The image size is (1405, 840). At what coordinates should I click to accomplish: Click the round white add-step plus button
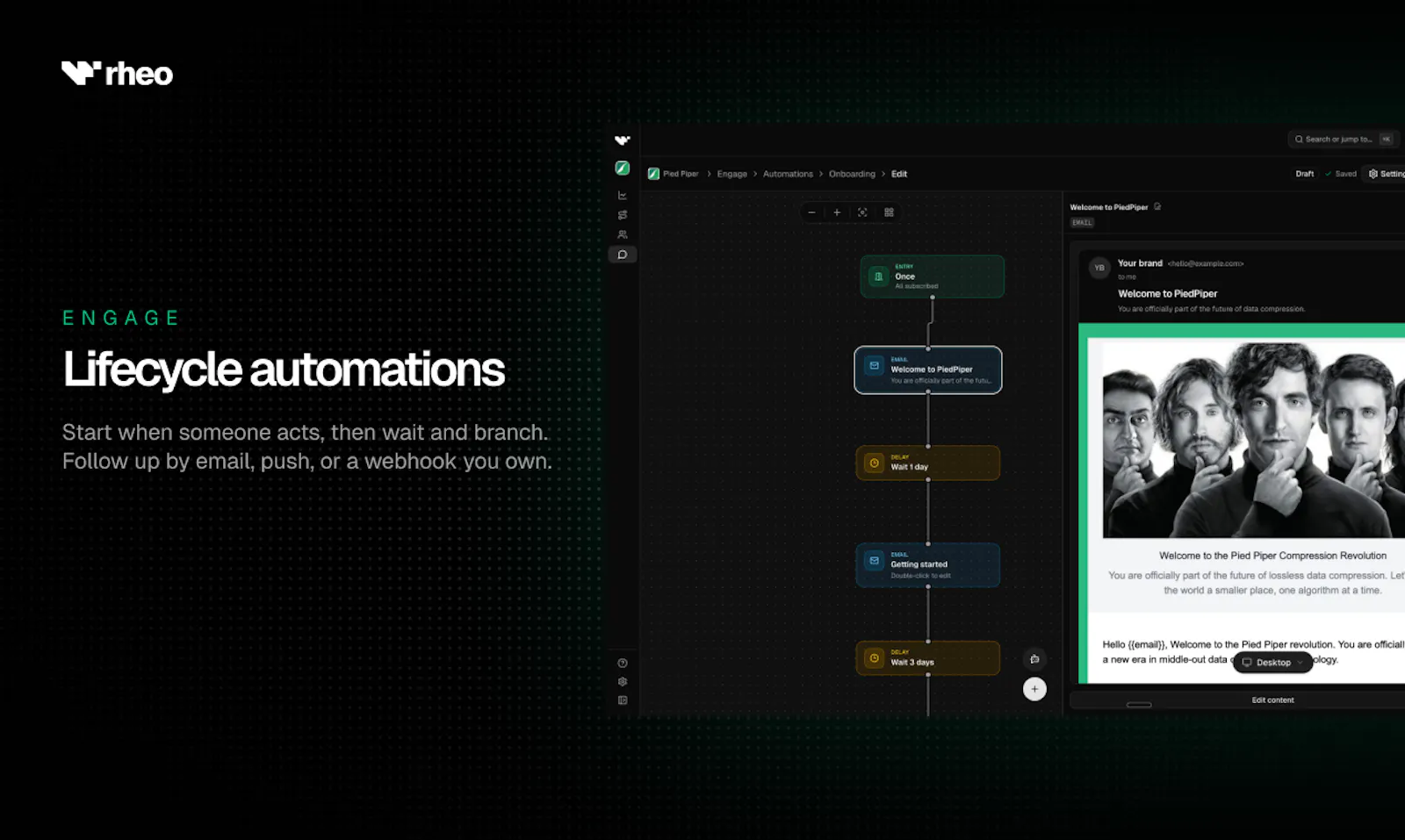coord(1034,689)
